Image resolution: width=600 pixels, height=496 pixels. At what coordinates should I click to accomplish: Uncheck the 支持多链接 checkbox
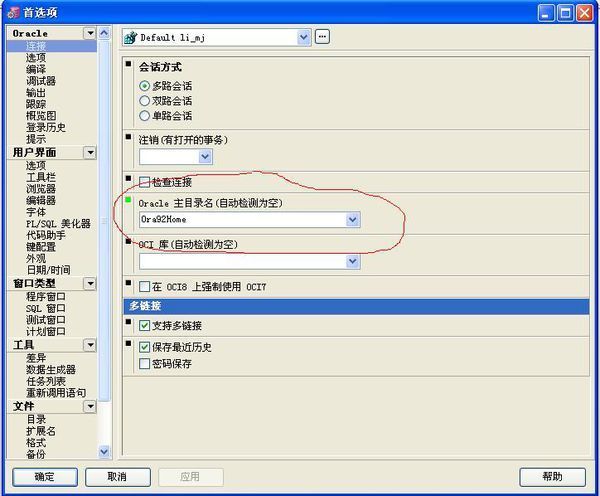coord(144,326)
